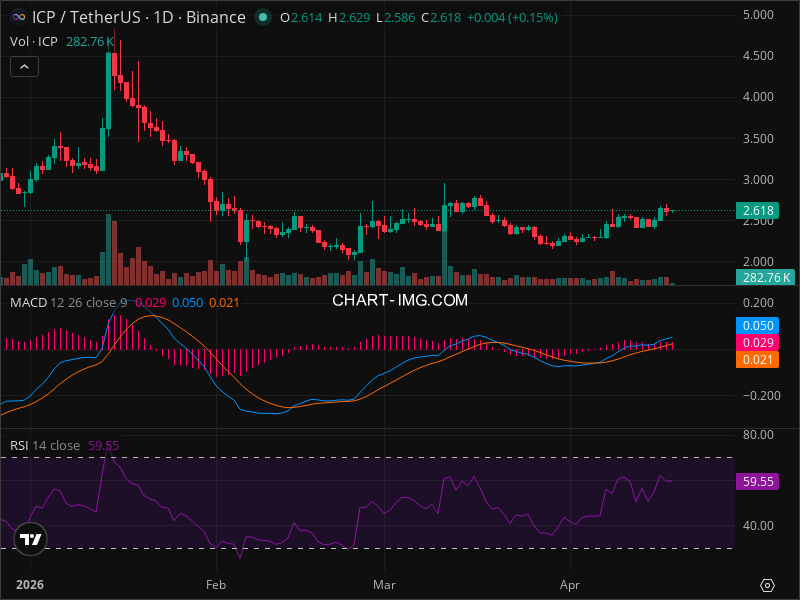Click the close value C2.618

coord(441,18)
